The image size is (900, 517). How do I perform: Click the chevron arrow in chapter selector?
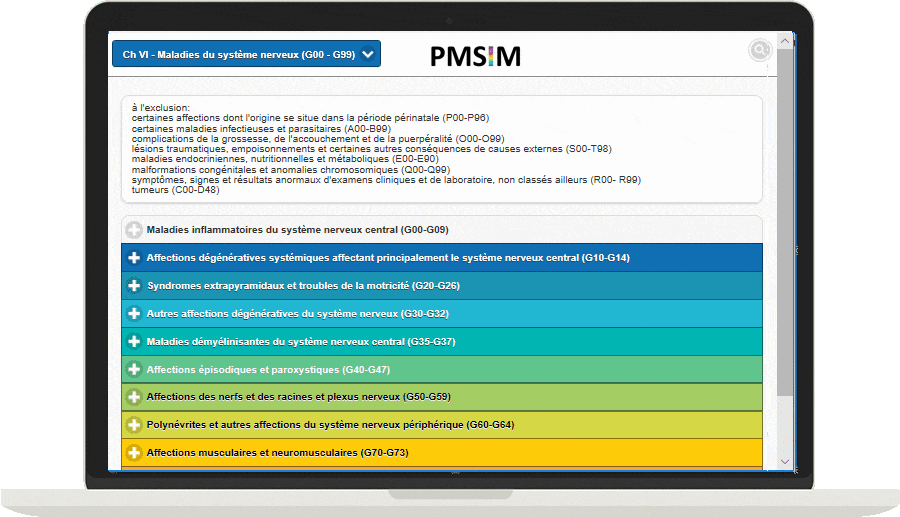click(x=368, y=55)
